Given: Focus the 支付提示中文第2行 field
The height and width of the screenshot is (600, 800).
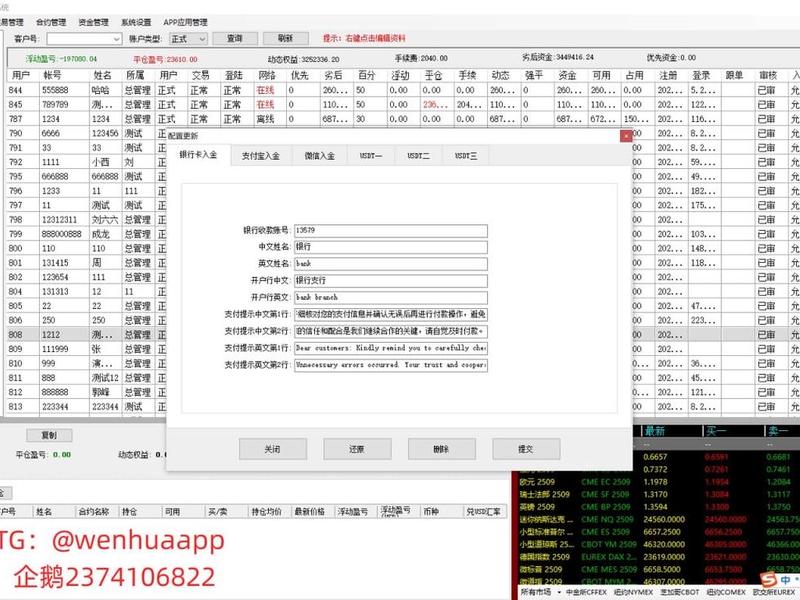Looking at the screenshot, I should pyautogui.click(x=391, y=331).
